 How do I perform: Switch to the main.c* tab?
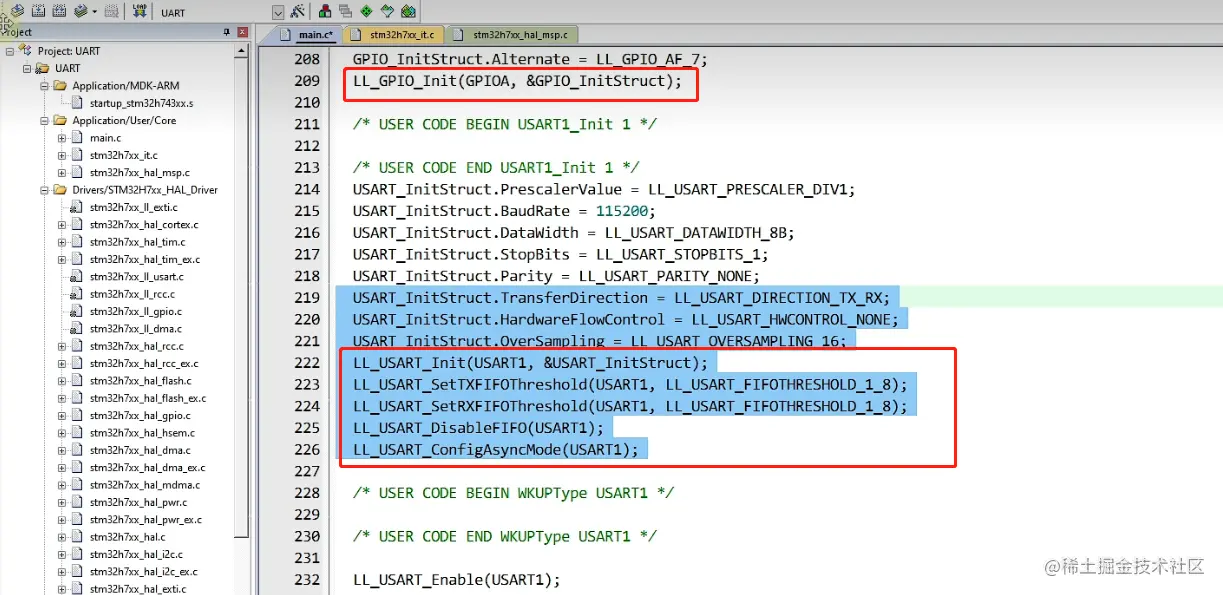[311, 35]
